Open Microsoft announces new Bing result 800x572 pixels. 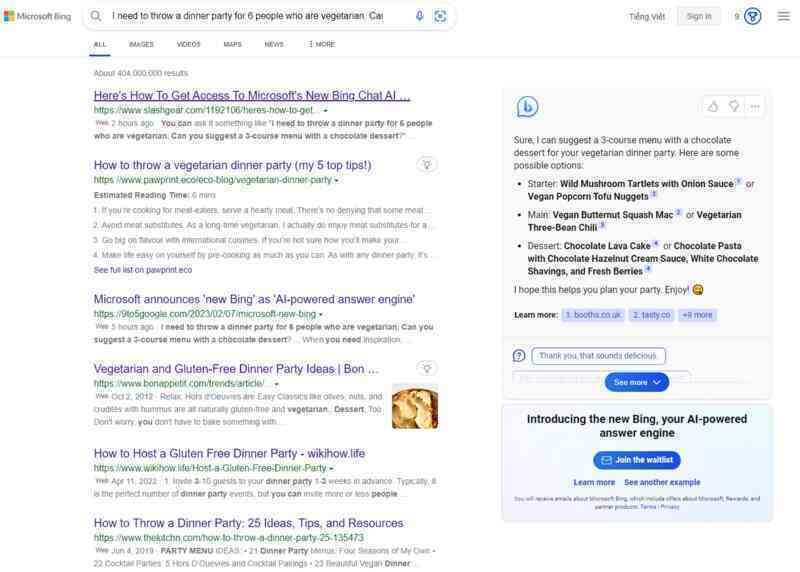[x=254, y=299]
